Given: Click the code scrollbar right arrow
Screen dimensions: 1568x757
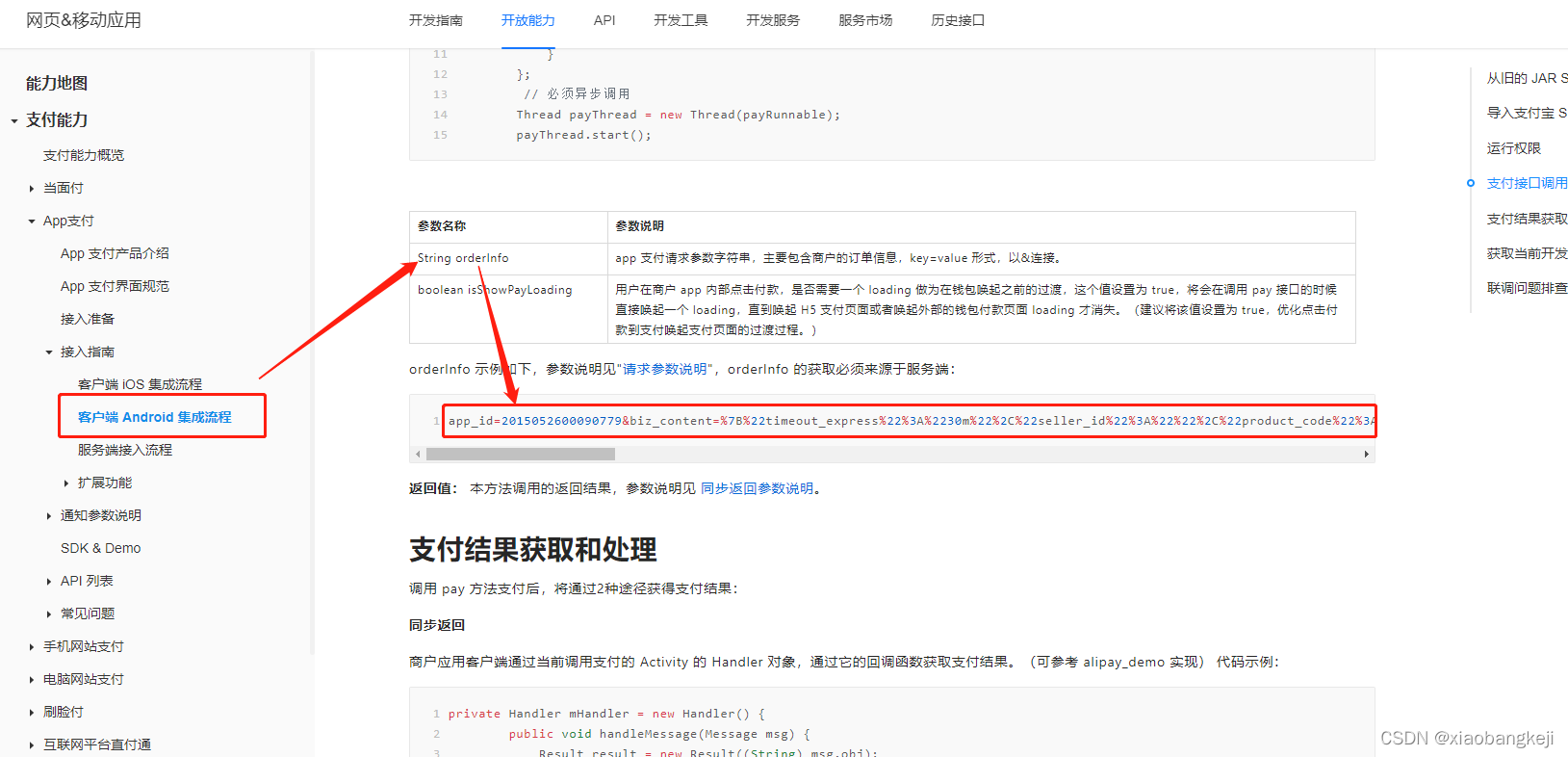Looking at the screenshot, I should 1367,454.
